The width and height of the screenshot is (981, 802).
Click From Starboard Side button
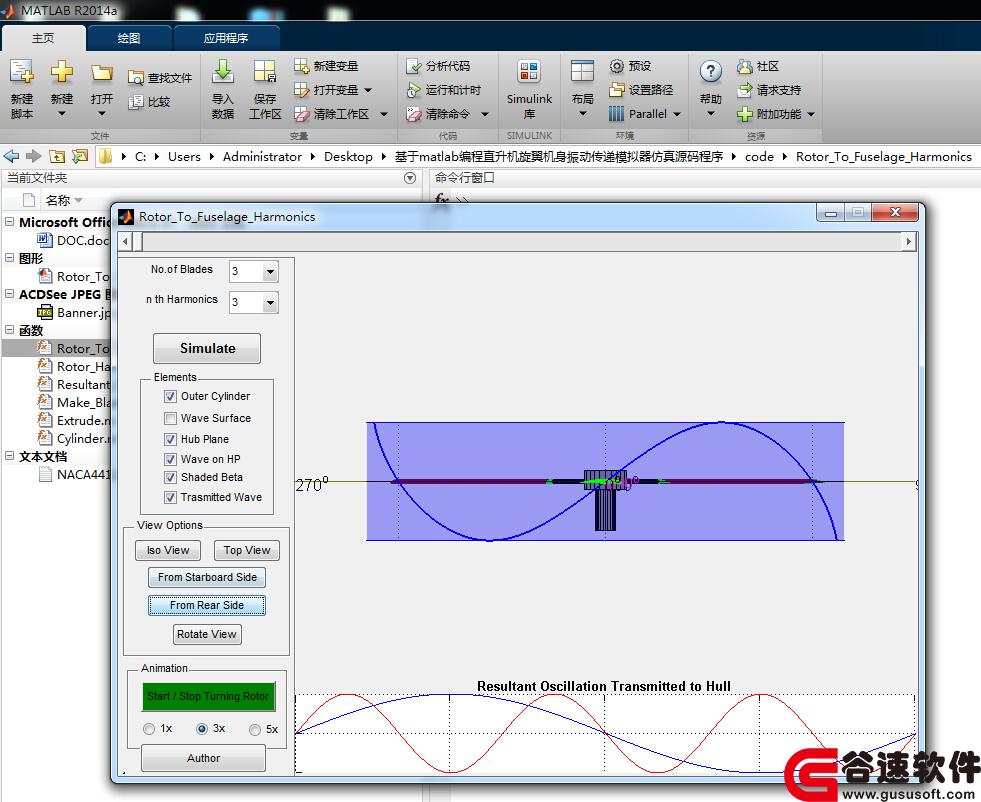[x=207, y=577]
